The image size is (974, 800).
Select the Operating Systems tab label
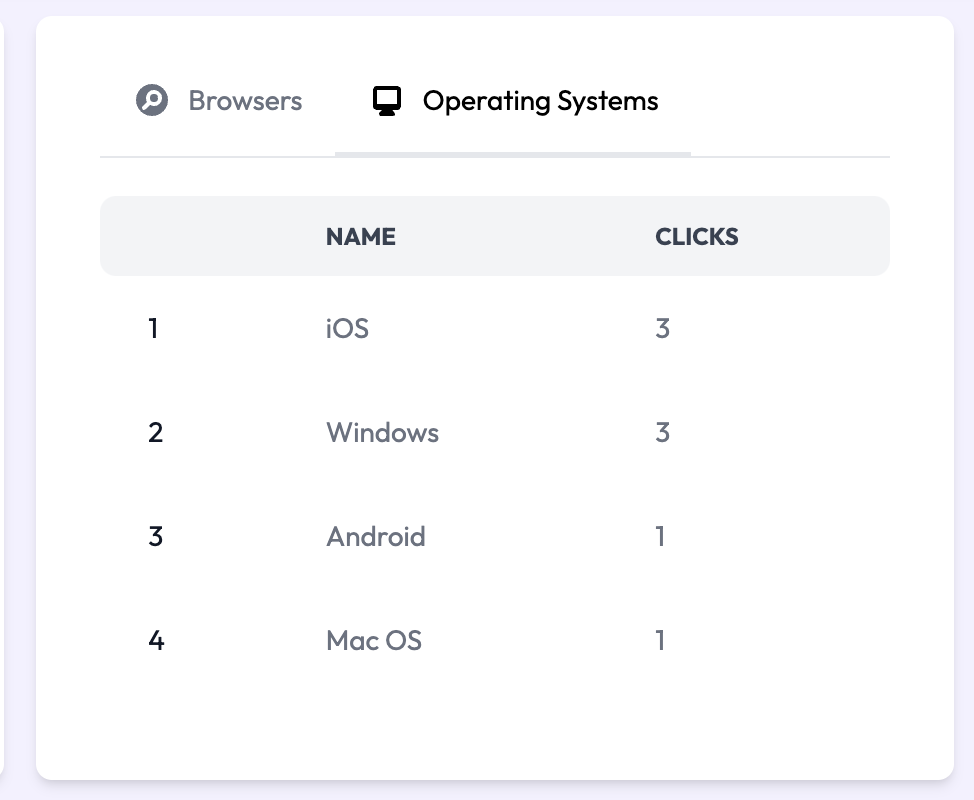coord(540,101)
